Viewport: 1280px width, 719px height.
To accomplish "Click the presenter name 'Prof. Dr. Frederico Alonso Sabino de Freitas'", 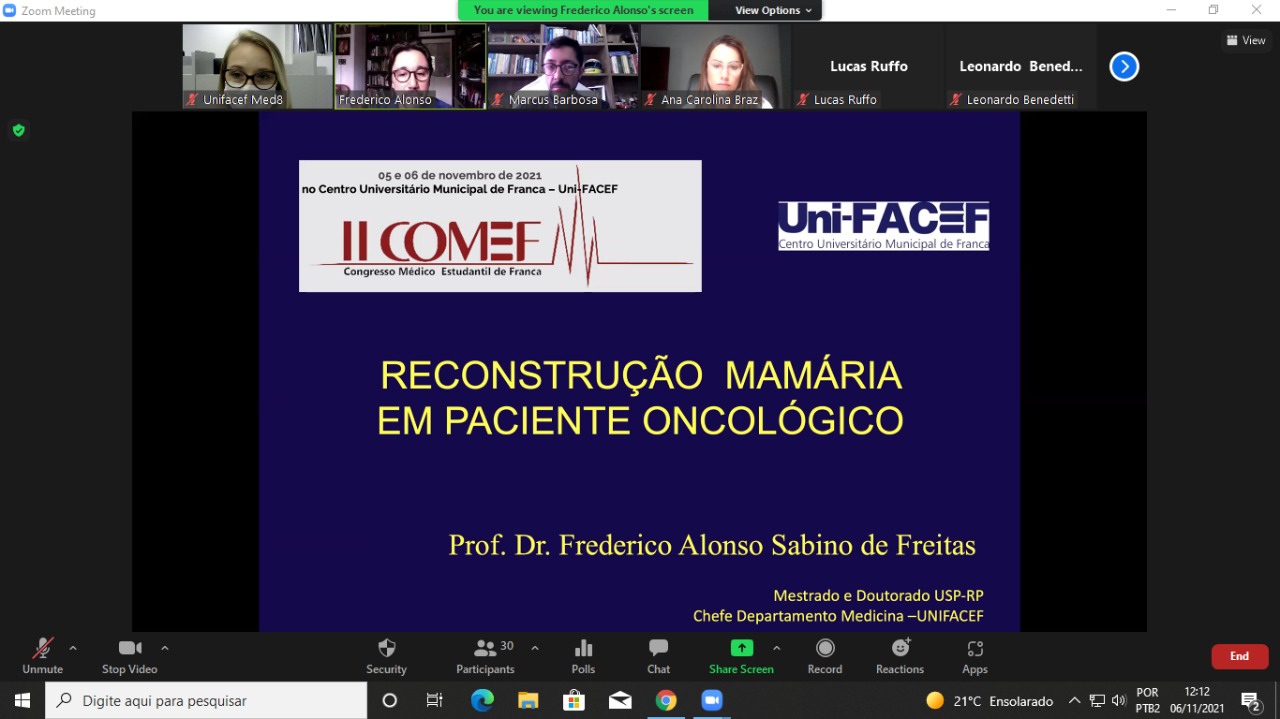I will coord(712,545).
